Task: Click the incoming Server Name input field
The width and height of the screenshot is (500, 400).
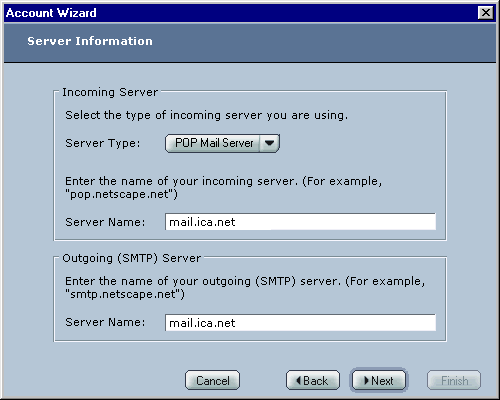Action: 300,222
